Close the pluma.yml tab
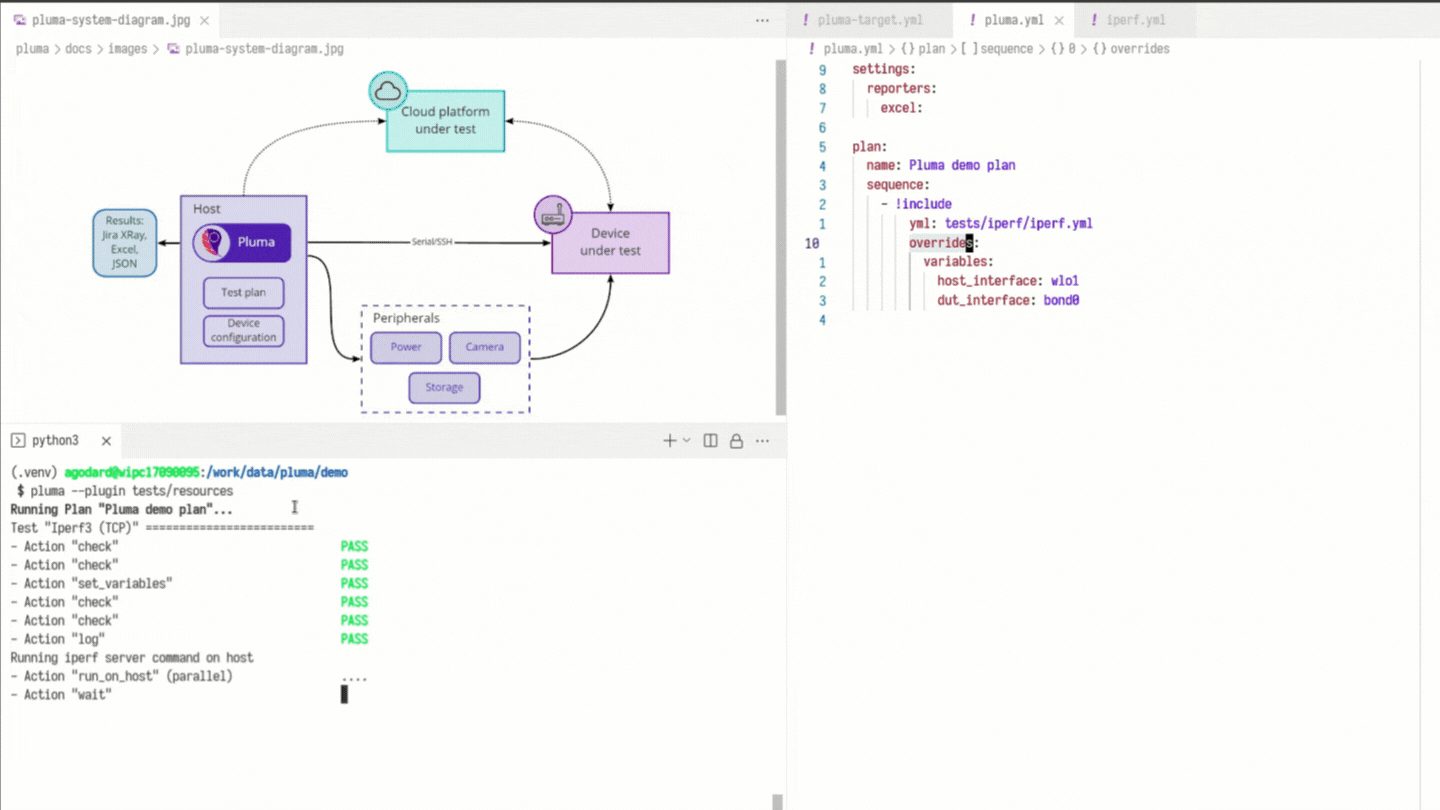The image size is (1440, 810). [1059, 20]
